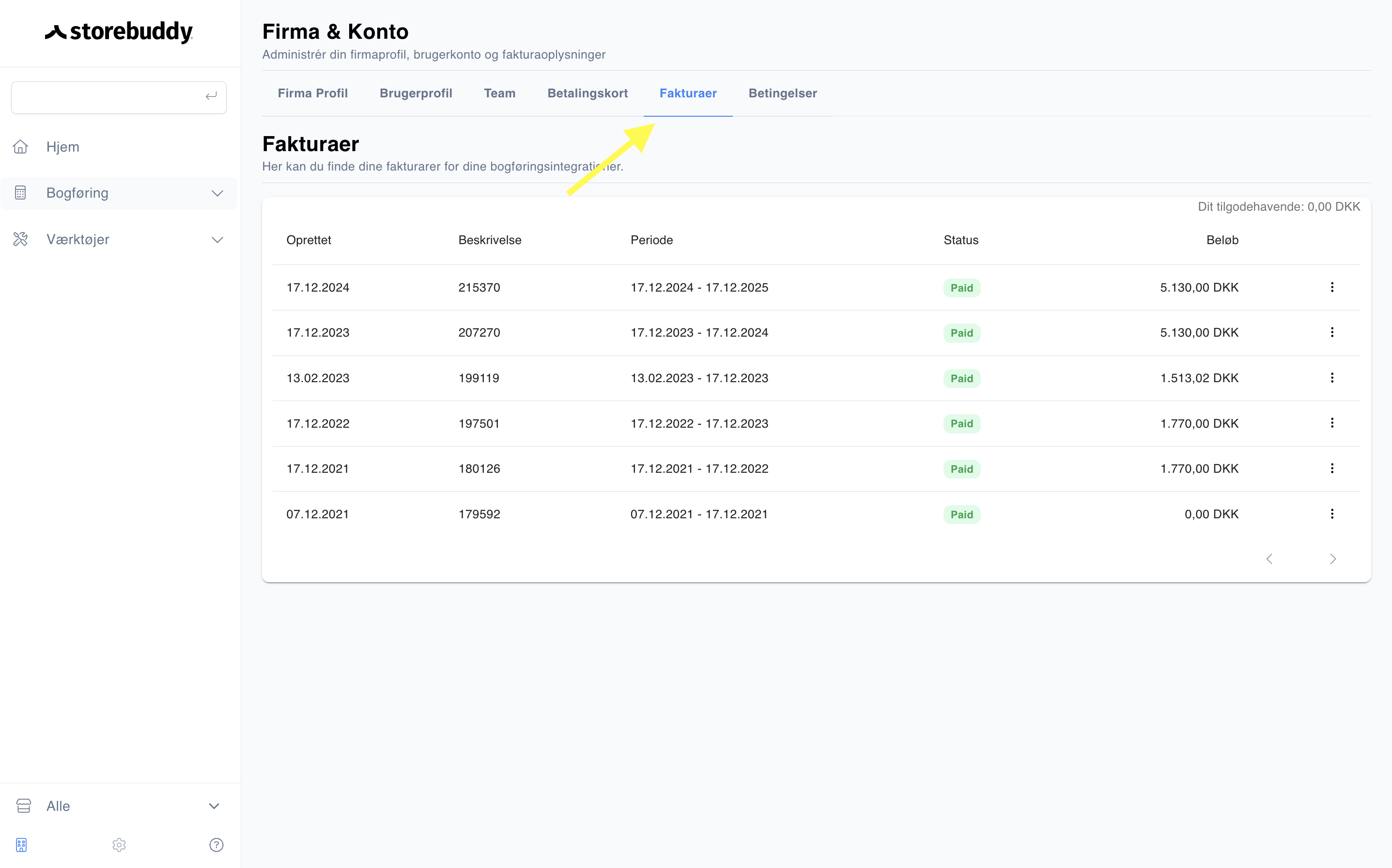Image resolution: width=1392 pixels, height=868 pixels.
Task: Switch to the Firma Profil tab
Action: click(x=312, y=93)
